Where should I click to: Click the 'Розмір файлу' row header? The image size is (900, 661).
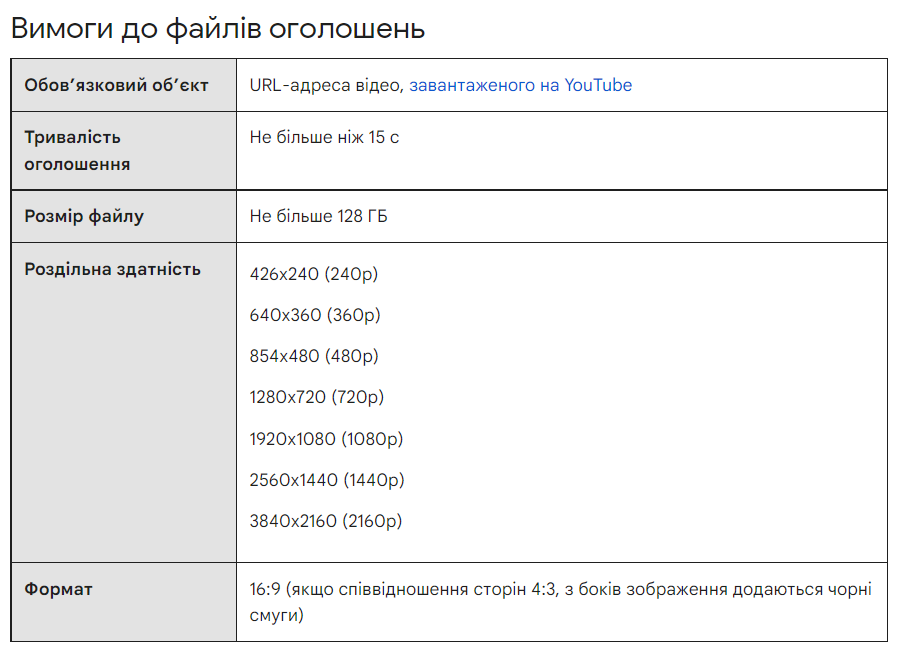coord(123,216)
